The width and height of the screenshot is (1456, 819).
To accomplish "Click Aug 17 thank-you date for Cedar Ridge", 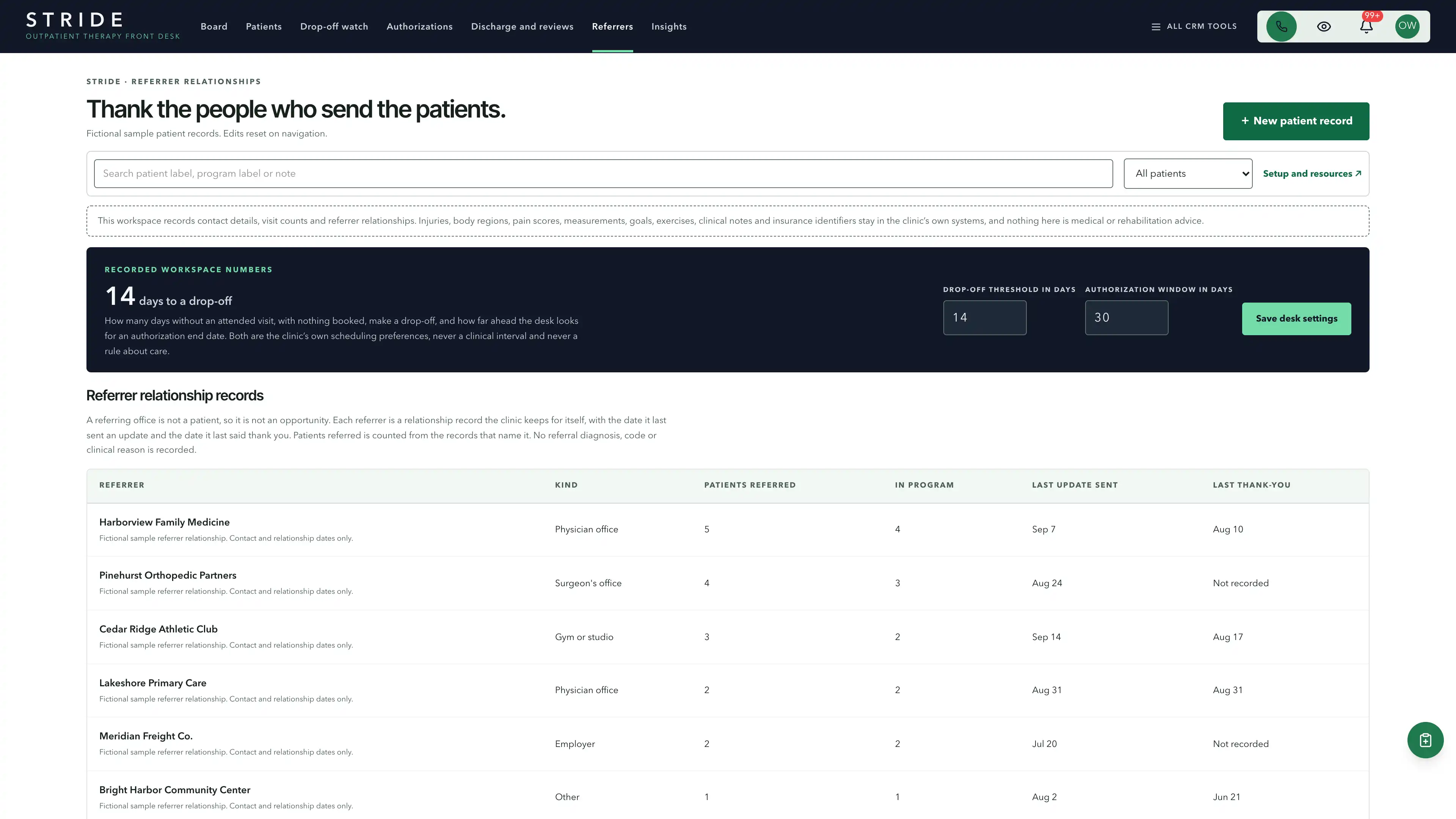I will pyautogui.click(x=1228, y=637).
